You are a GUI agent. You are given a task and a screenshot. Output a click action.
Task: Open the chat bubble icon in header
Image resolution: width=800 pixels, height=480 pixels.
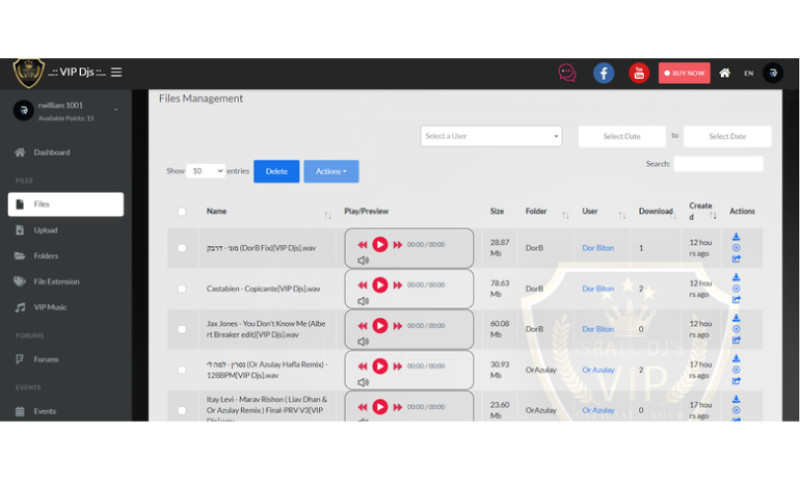tap(567, 73)
